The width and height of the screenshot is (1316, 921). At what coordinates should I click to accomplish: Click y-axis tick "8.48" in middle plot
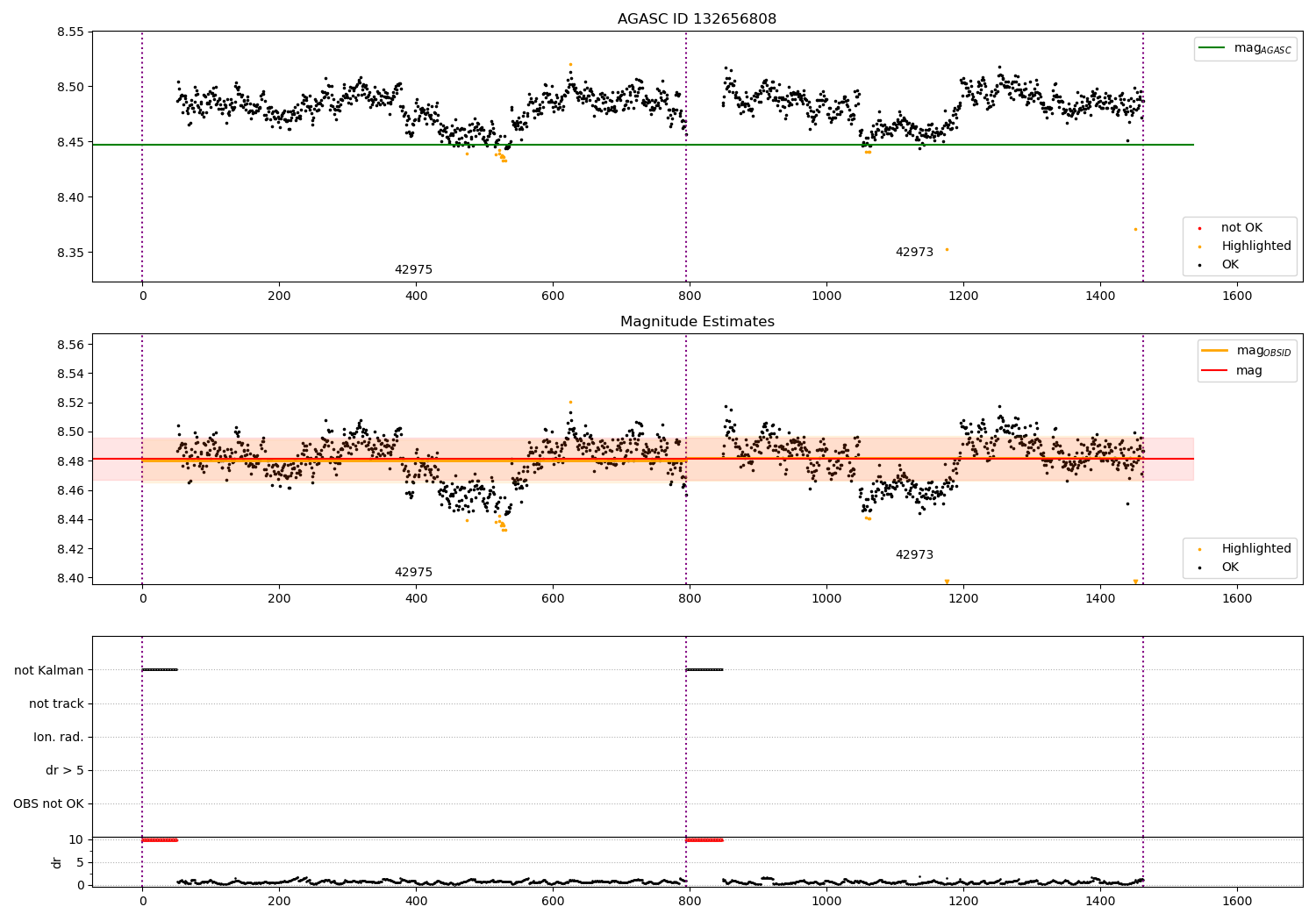(x=70, y=461)
